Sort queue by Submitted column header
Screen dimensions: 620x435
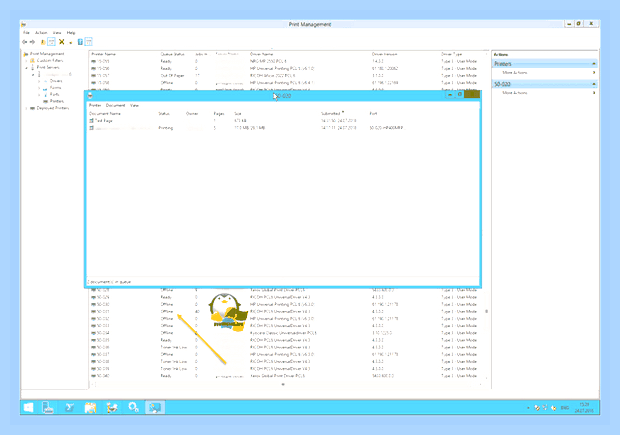(x=331, y=113)
